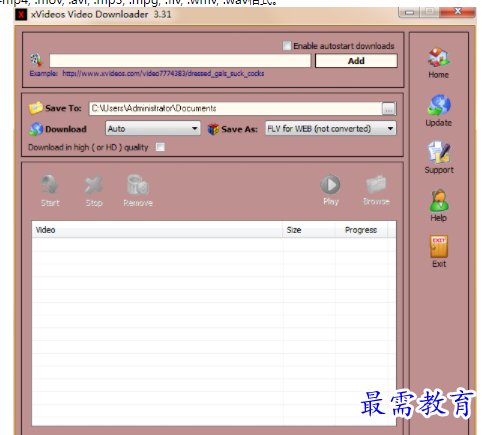Close the xVideos Downloader window
Screen dimensions: 482x435
[x=458, y=12]
